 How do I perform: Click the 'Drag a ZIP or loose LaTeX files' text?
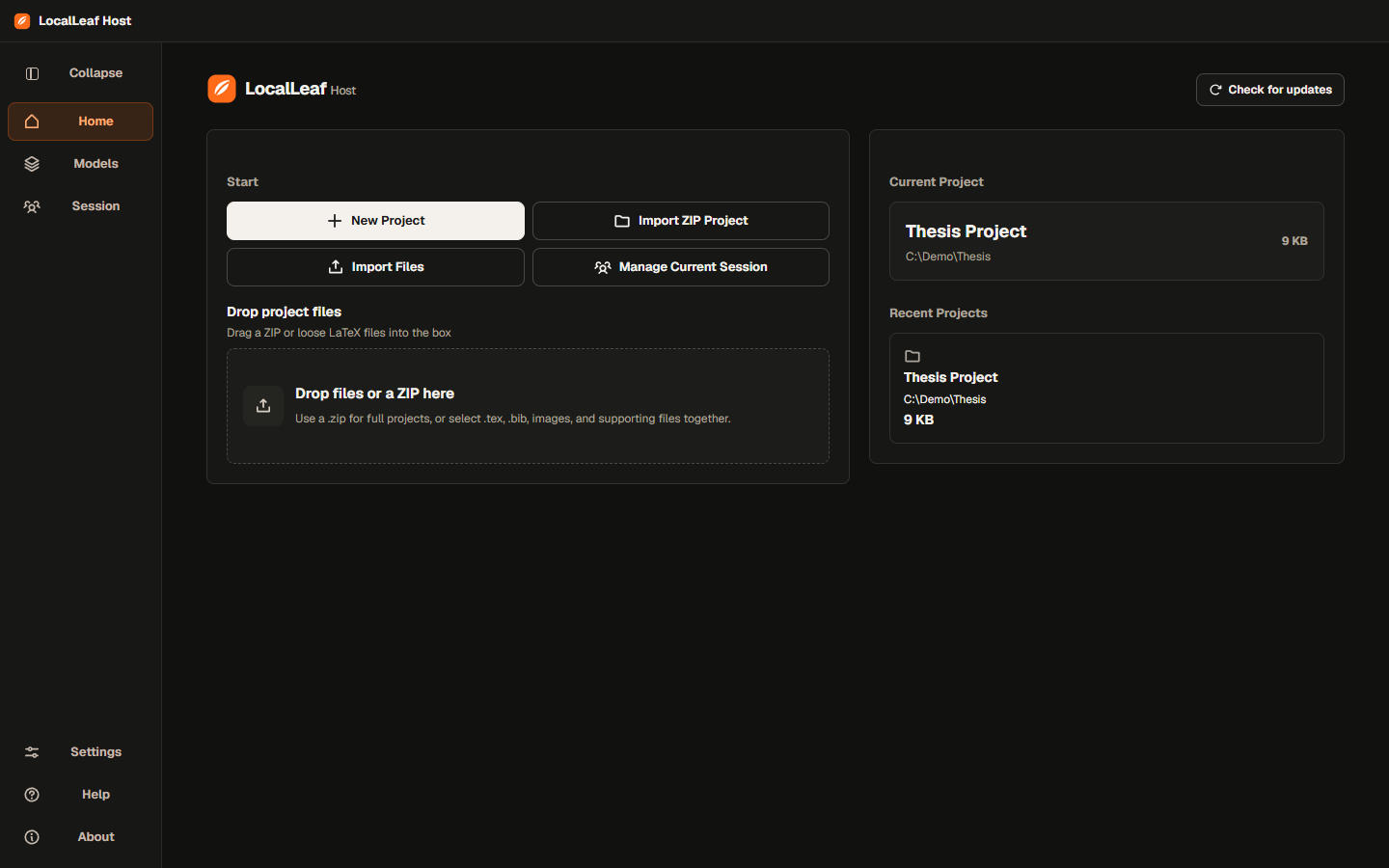339,333
